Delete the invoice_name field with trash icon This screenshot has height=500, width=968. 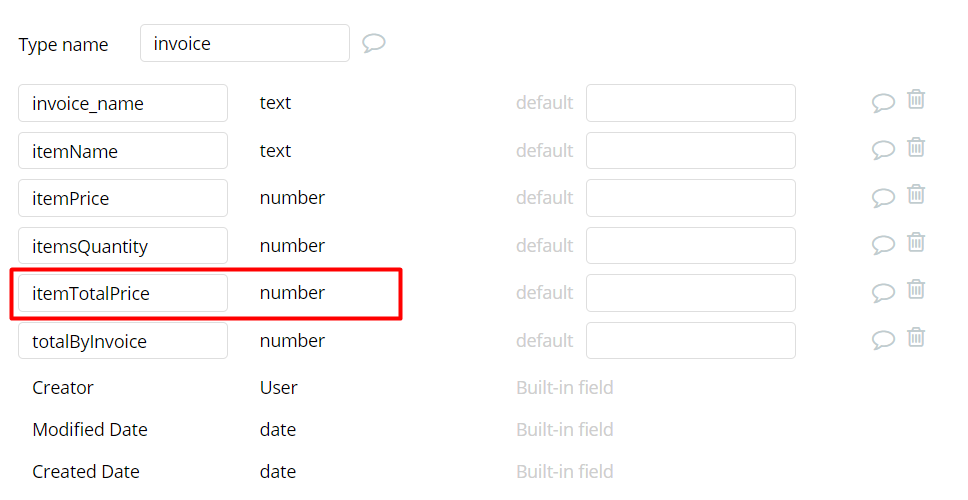coord(916,100)
